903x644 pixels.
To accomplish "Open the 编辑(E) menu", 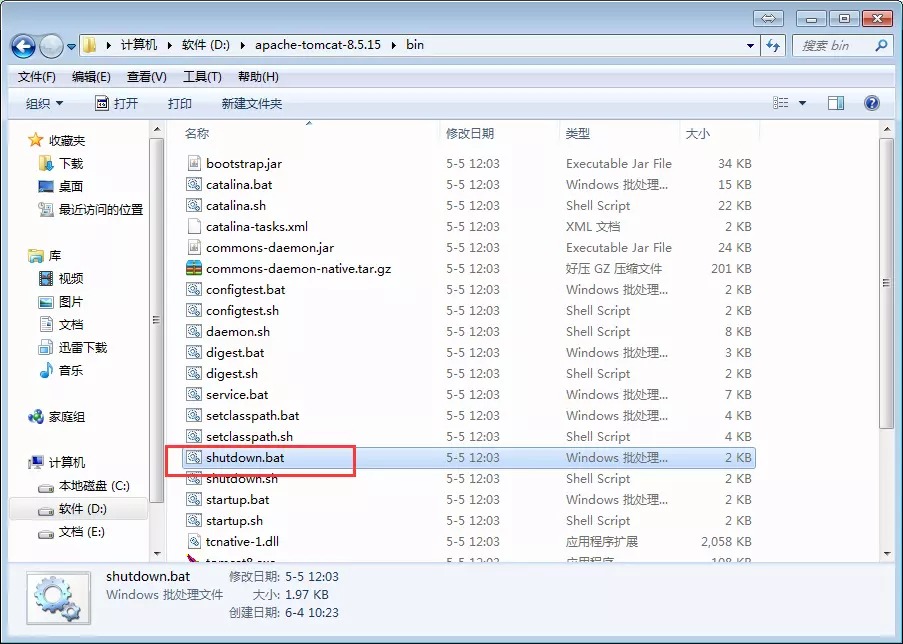I will (91, 77).
